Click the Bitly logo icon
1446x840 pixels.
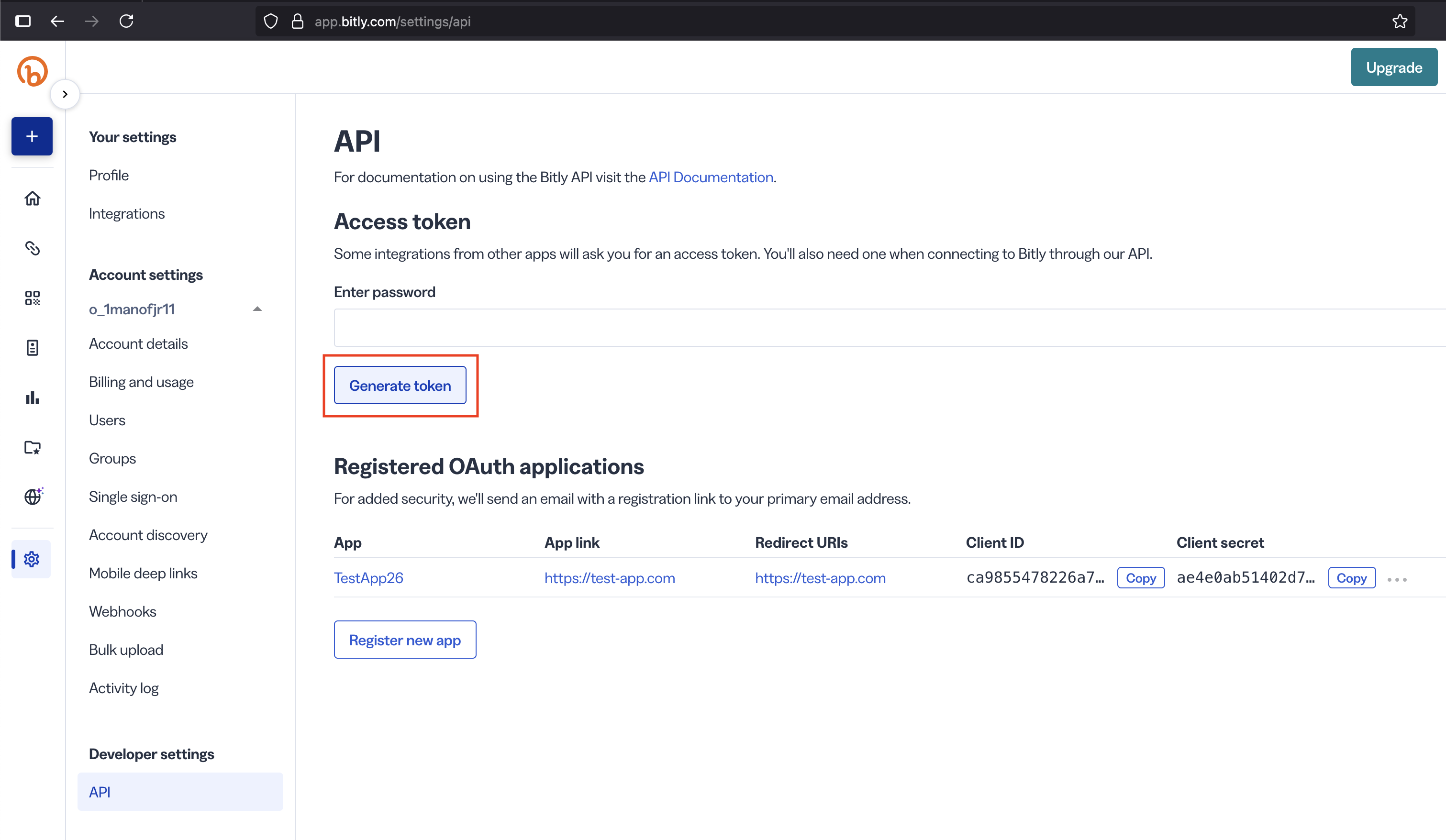point(32,71)
